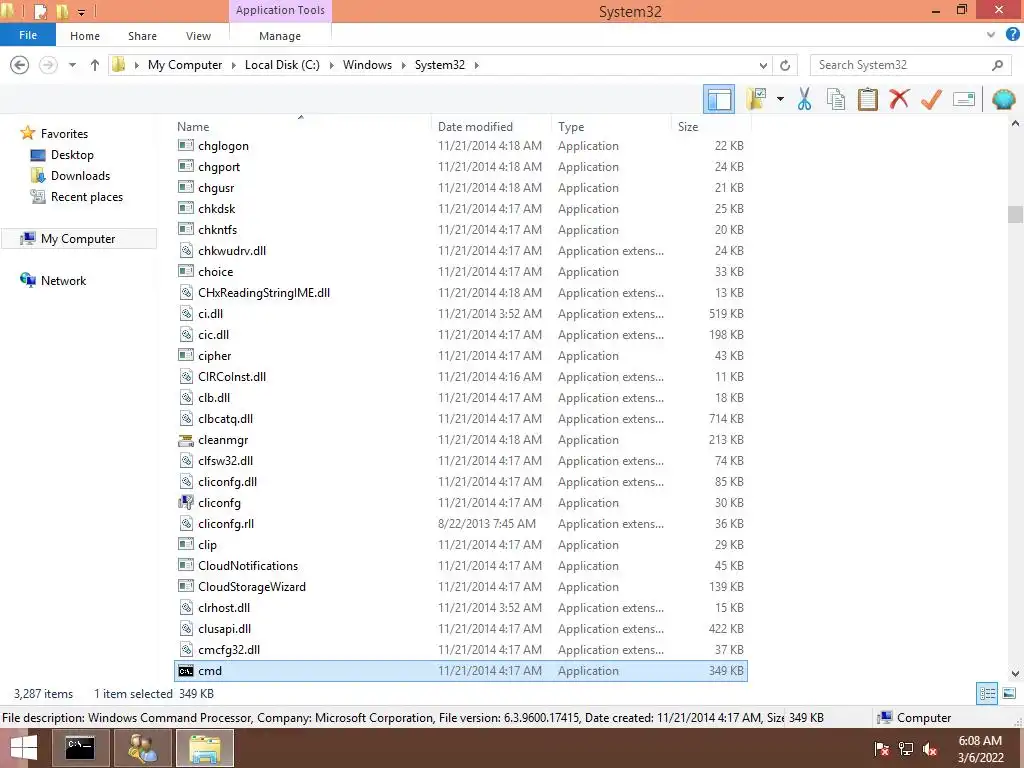Click the Properties icon in quick access toolbar
Screen dimensions: 1024x768
pyautogui.click(x=40, y=11)
